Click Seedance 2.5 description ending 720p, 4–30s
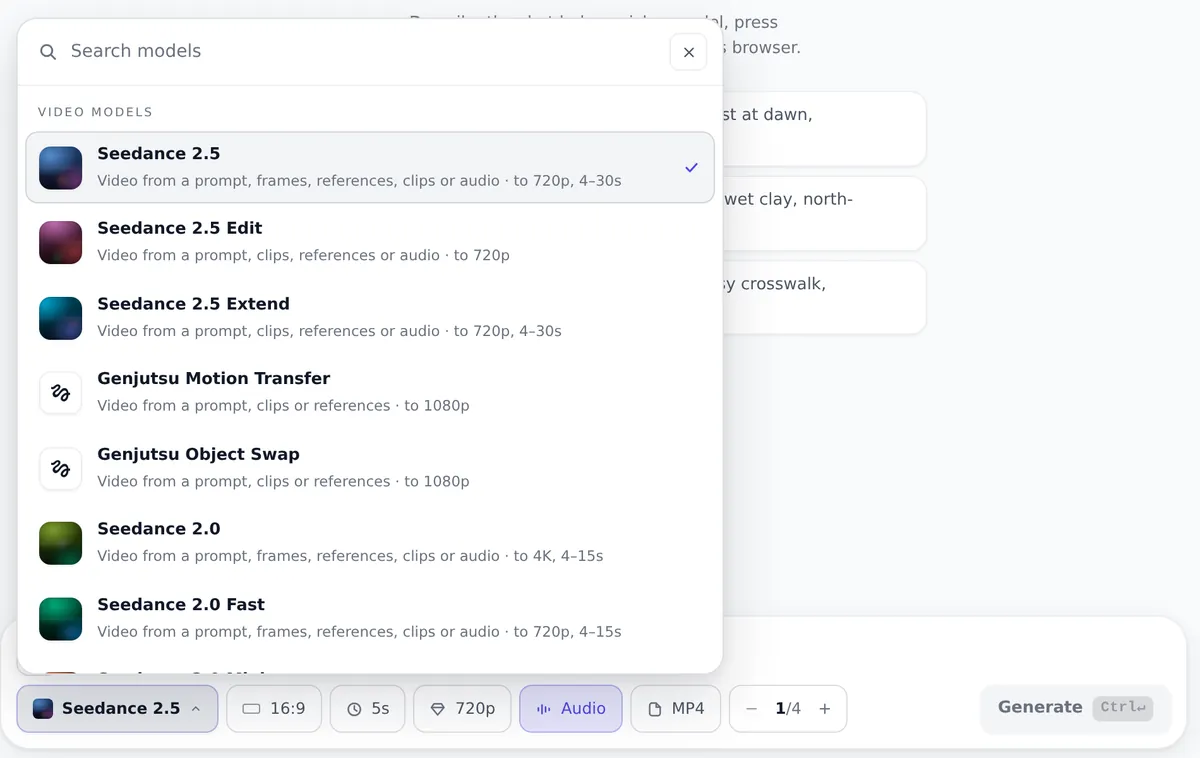Viewport: 1200px width, 758px height. [x=359, y=181]
